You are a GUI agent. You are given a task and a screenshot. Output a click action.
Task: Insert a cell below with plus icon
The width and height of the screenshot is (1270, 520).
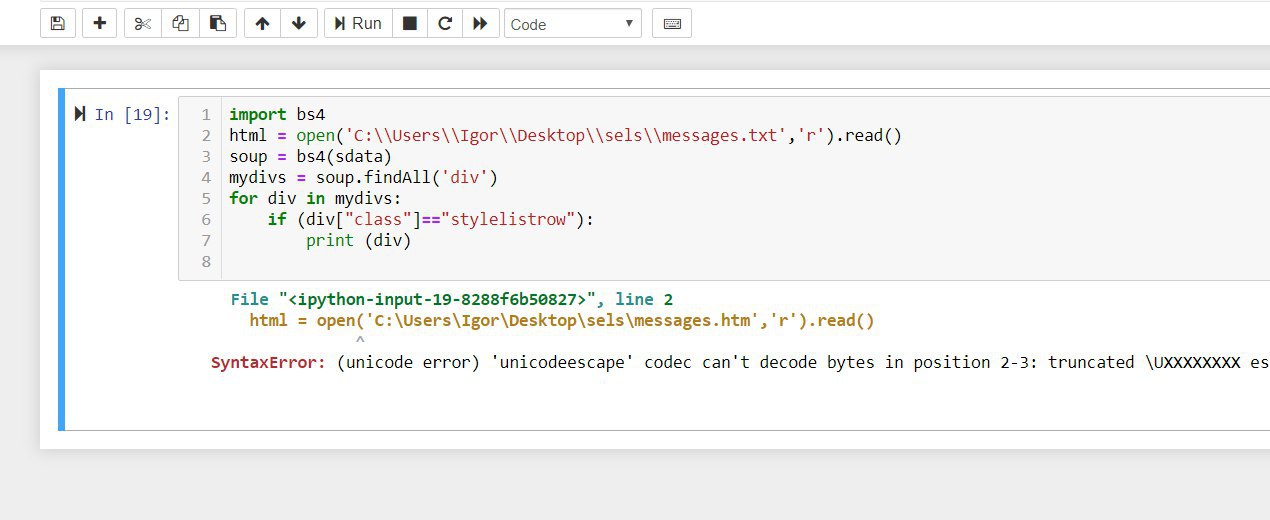pyautogui.click(x=99, y=23)
